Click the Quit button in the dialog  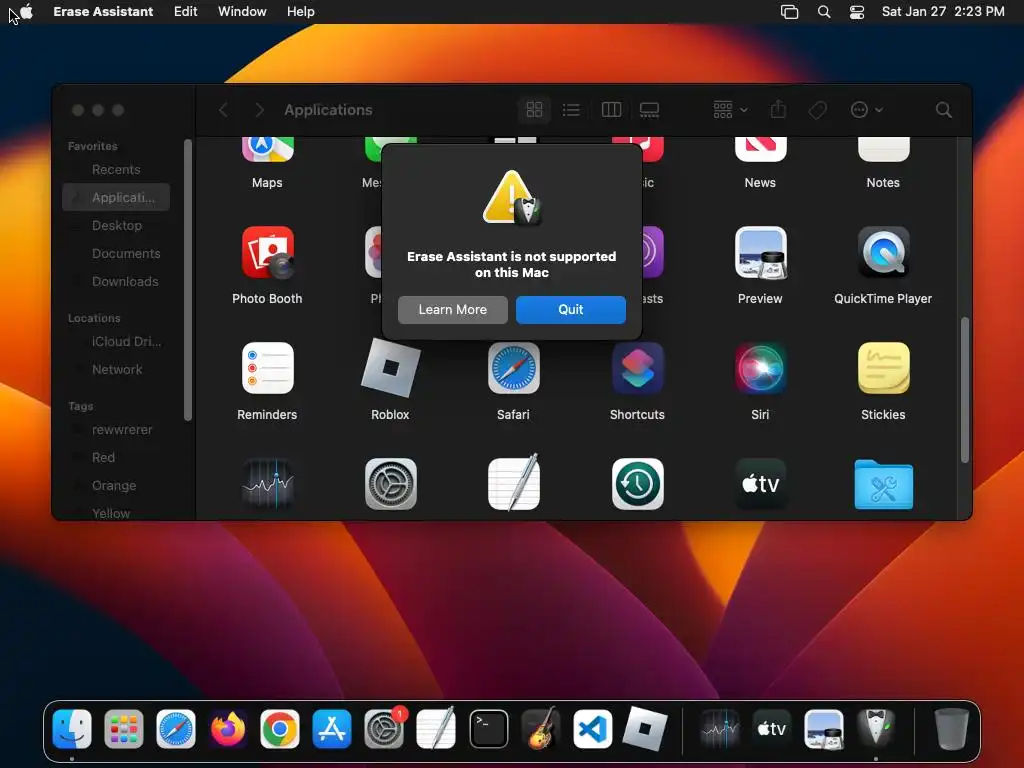coord(570,310)
